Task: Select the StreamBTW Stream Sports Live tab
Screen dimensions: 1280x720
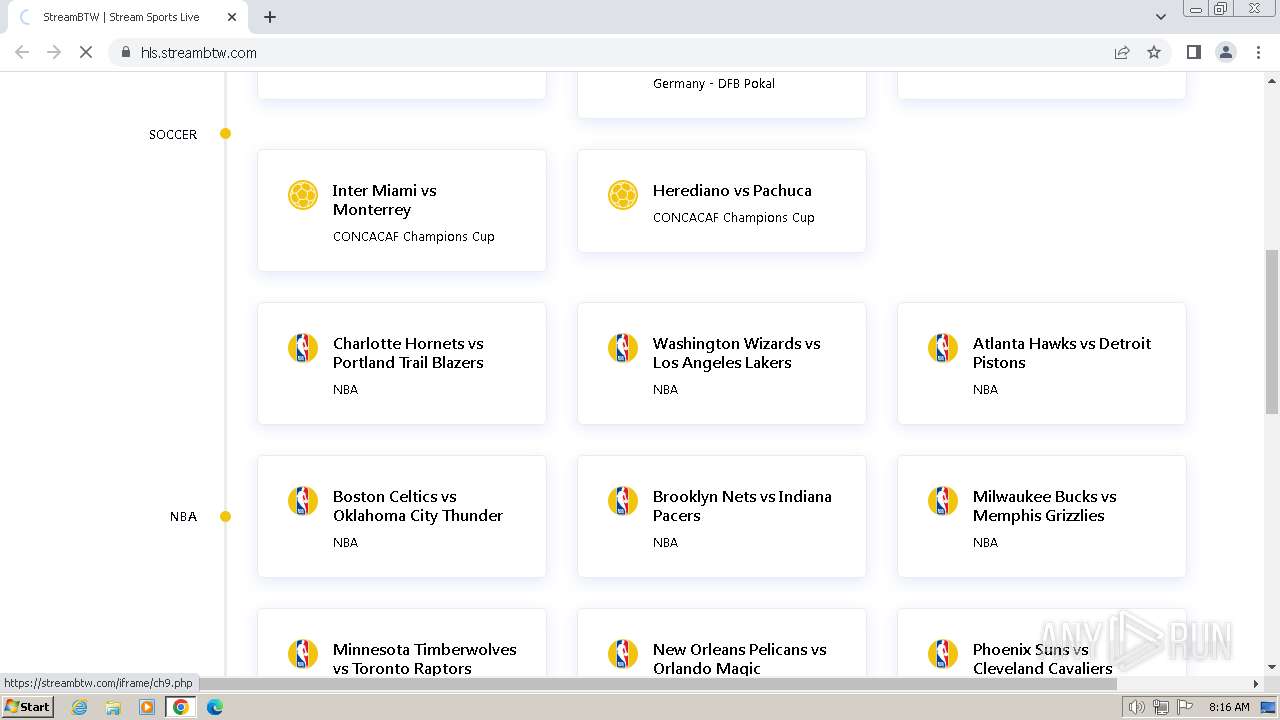Action: (x=125, y=17)
